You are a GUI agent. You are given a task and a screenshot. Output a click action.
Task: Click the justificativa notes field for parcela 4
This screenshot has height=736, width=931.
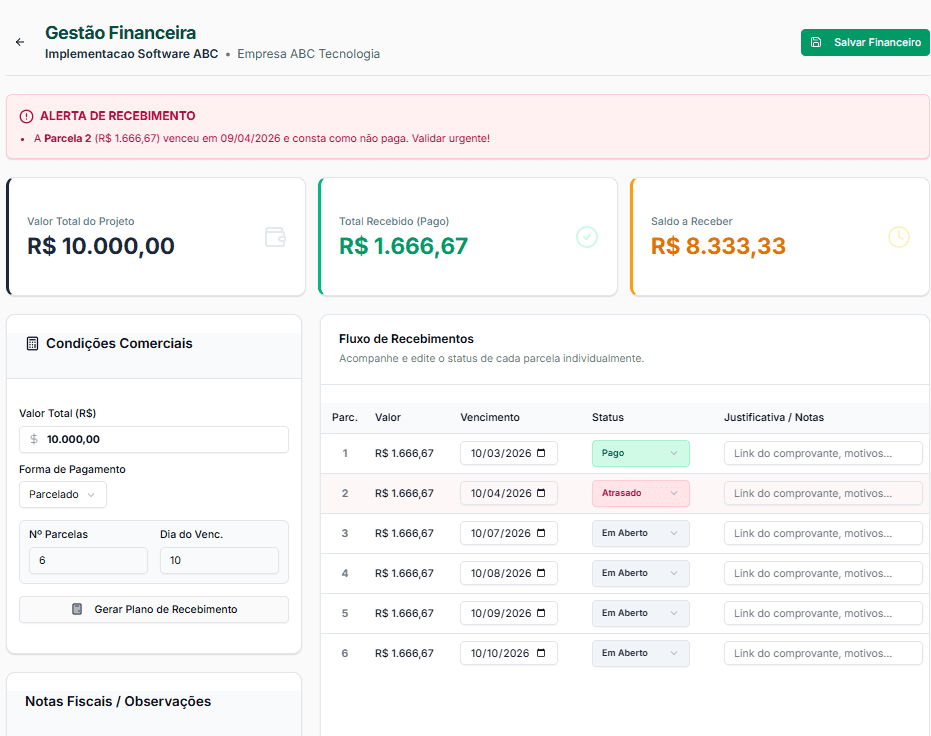823,573
